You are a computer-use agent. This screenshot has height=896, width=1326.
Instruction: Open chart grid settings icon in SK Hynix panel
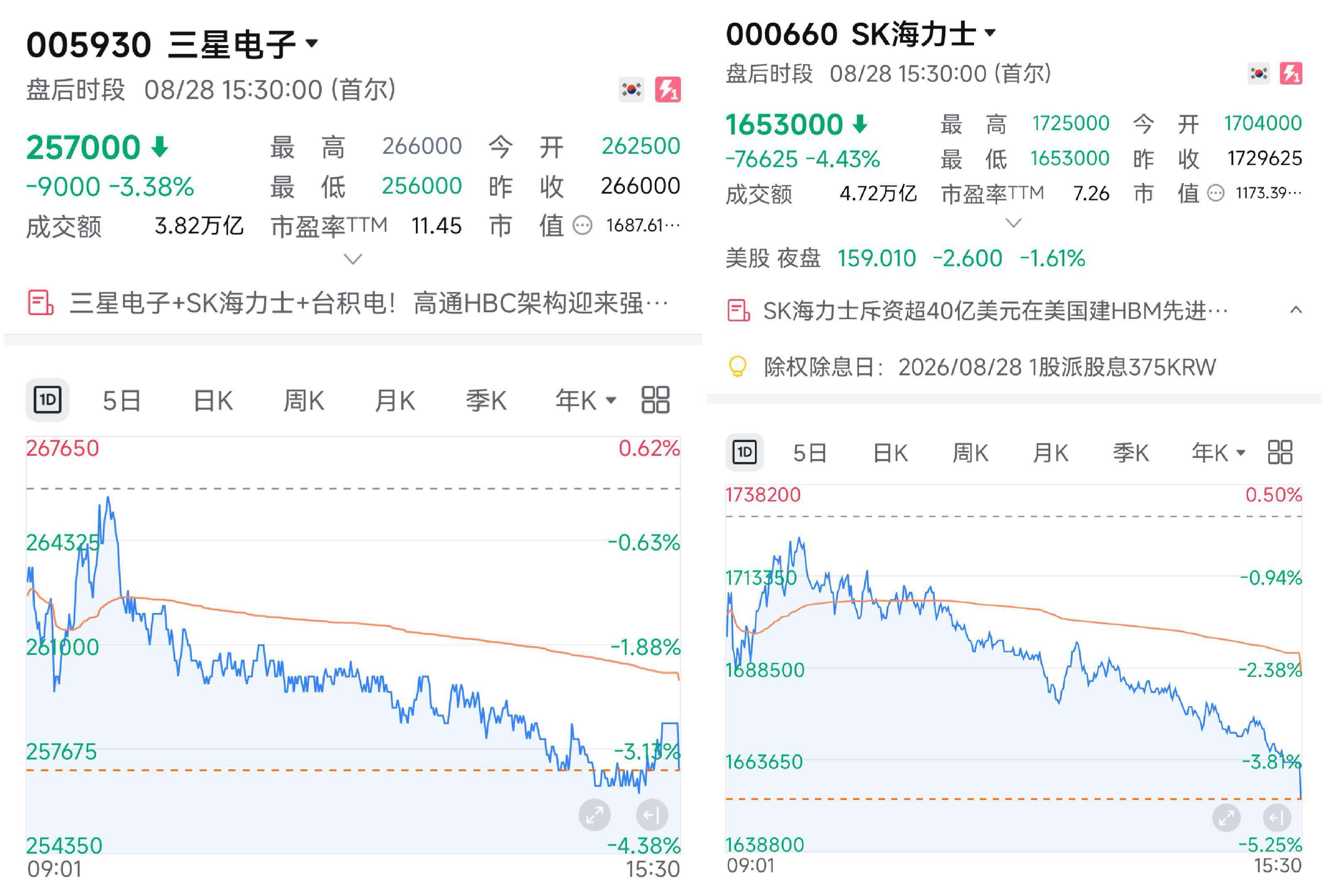pos(1280,452)
